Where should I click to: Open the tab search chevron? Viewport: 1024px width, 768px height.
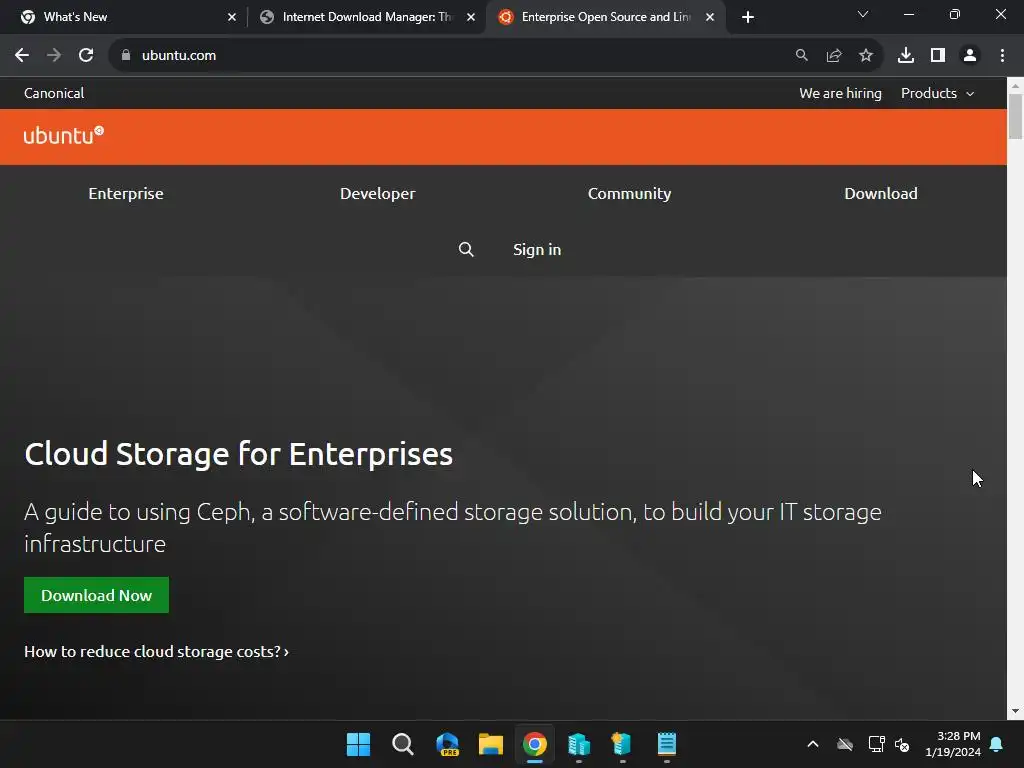coord(863,14)
